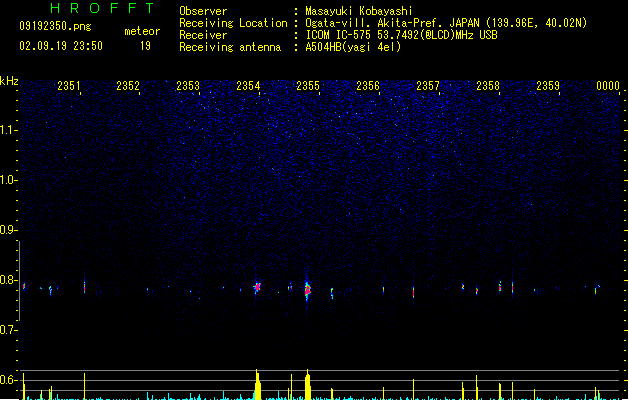Click the HROFFT title text
Image resolution: width=629 pixels, height=400 pixels.
click(x=102, y=8)
